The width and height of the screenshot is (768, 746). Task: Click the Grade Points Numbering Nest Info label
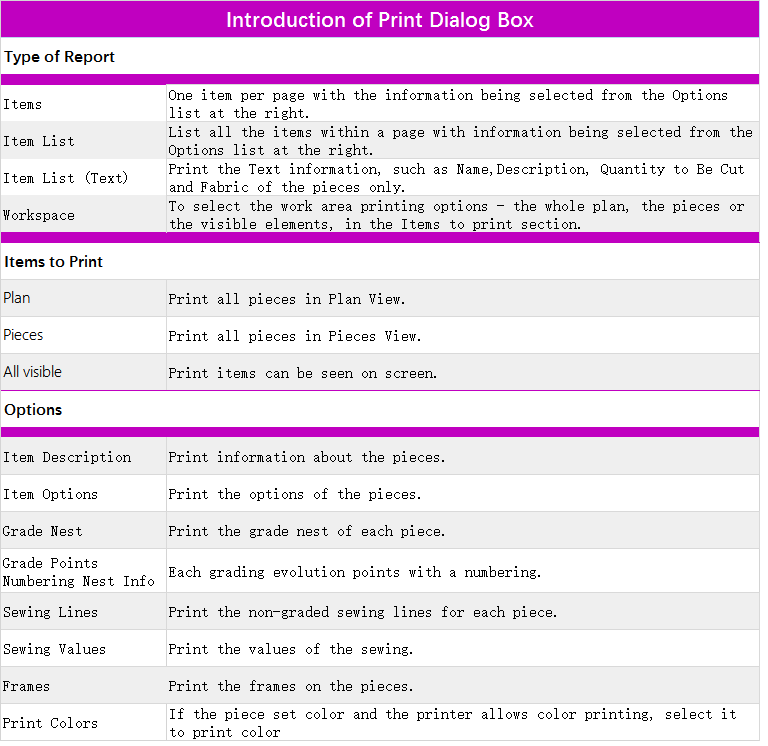(78, 572)
